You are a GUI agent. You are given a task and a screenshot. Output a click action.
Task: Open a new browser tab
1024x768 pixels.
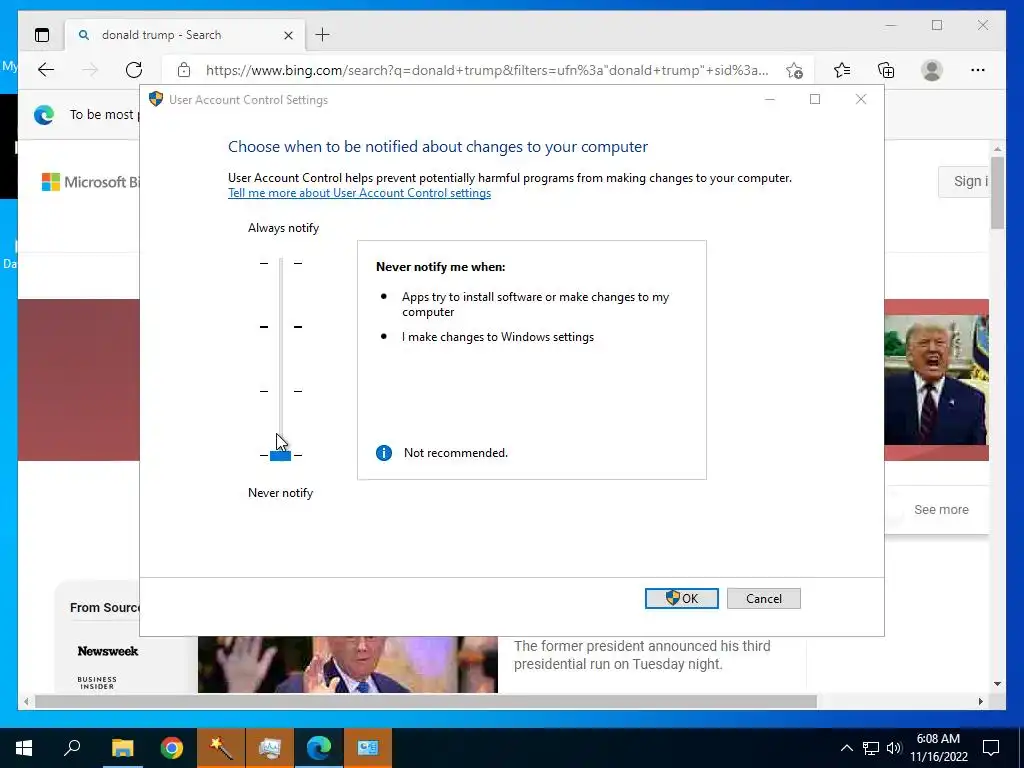(323, 35)
